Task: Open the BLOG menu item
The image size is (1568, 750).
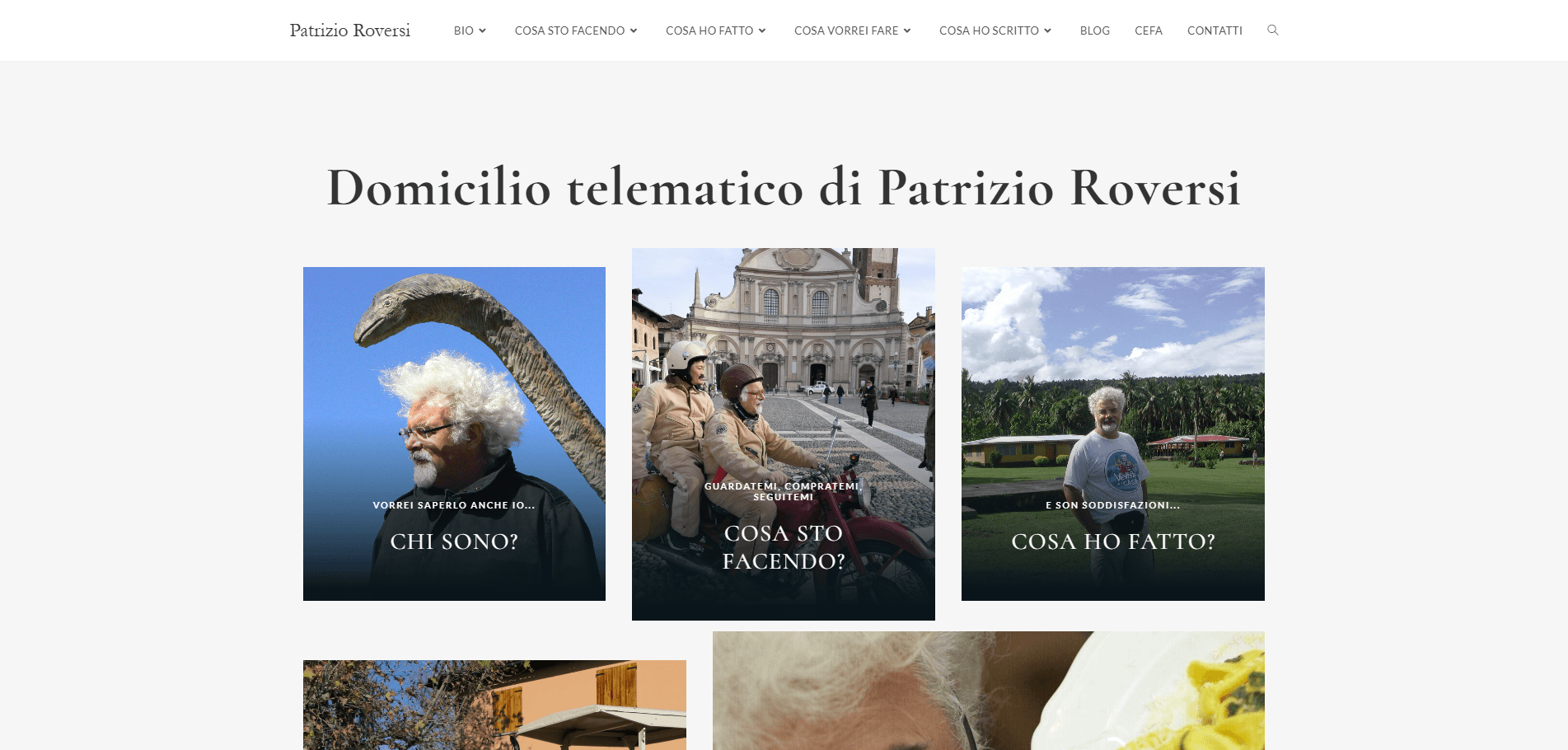Action: click(1094, 30)
